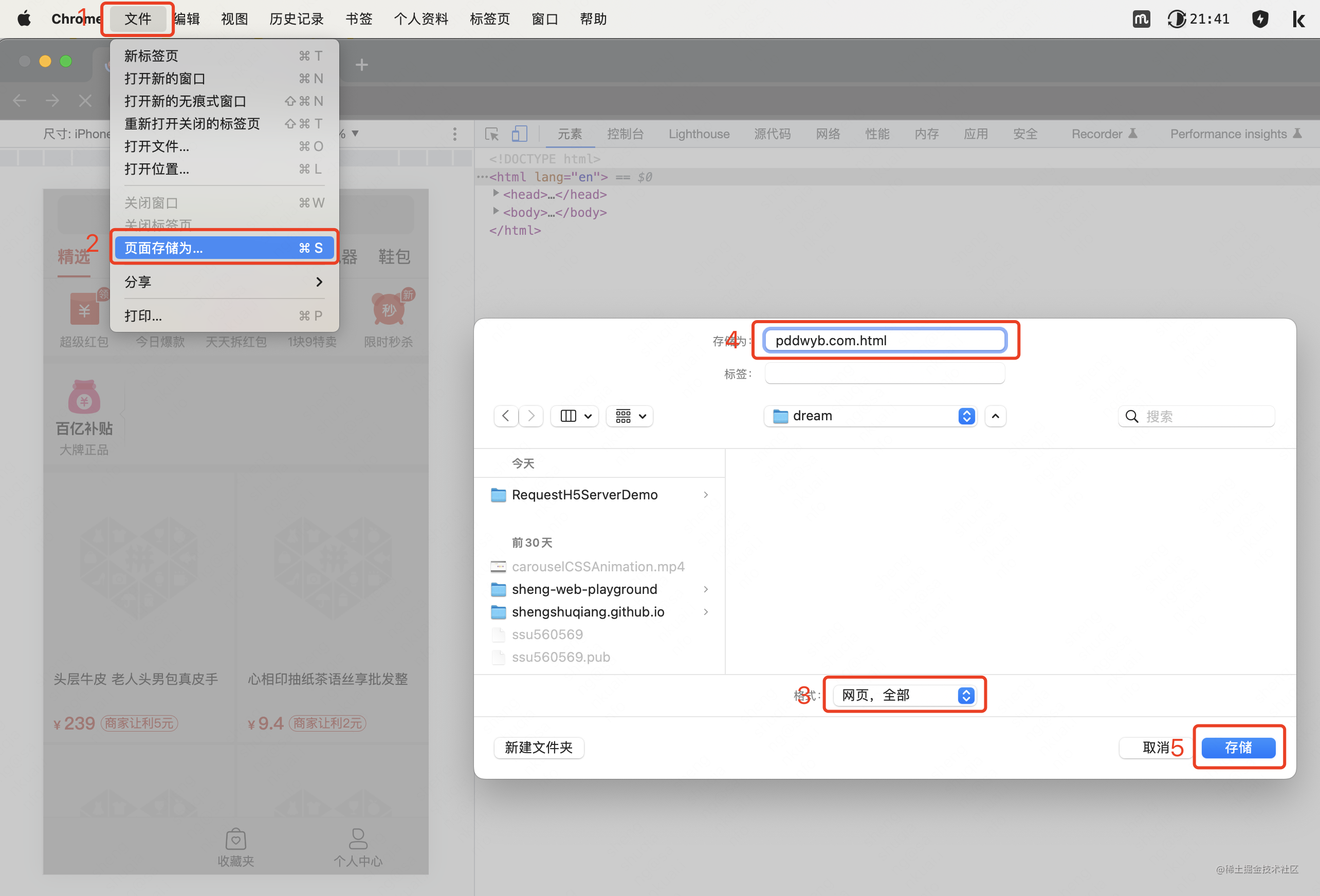
Task: Click 百亿补贴 entry on the page
Action: click(84, 418)
